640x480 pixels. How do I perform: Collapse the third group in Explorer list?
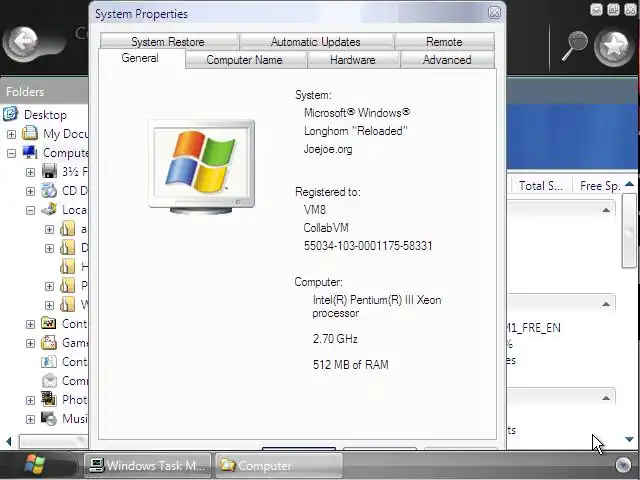tap(606, 398)
